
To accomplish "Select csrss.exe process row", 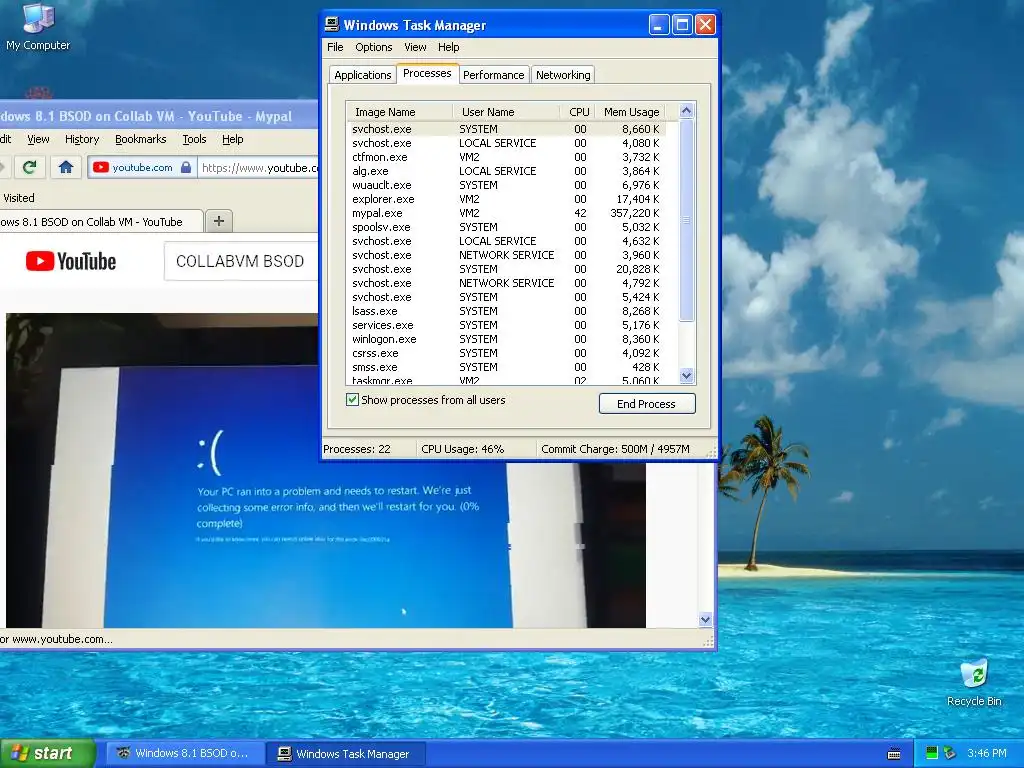I will pos(507,353).
